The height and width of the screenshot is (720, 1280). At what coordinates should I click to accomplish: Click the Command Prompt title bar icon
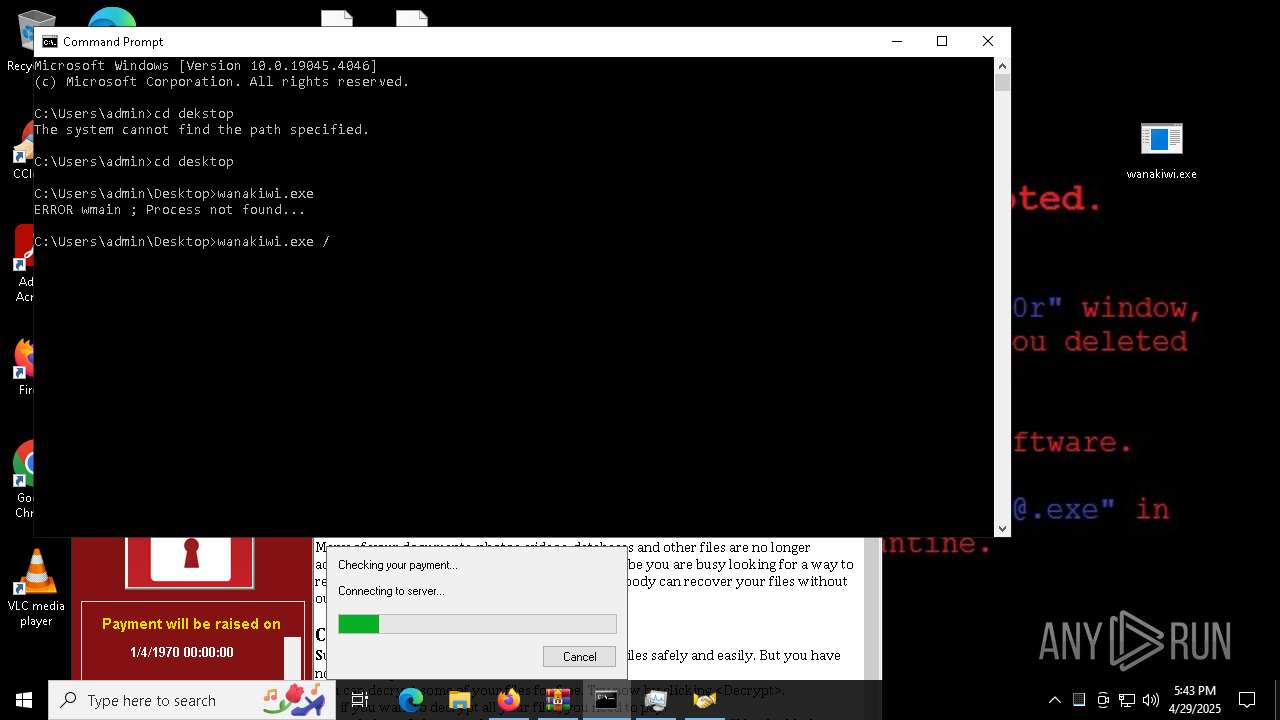click(49, 41)
